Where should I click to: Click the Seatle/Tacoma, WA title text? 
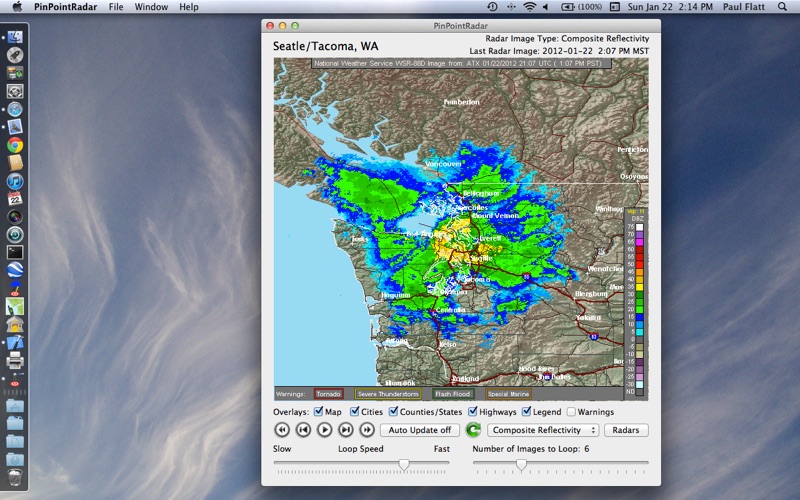tap(326, 46)
